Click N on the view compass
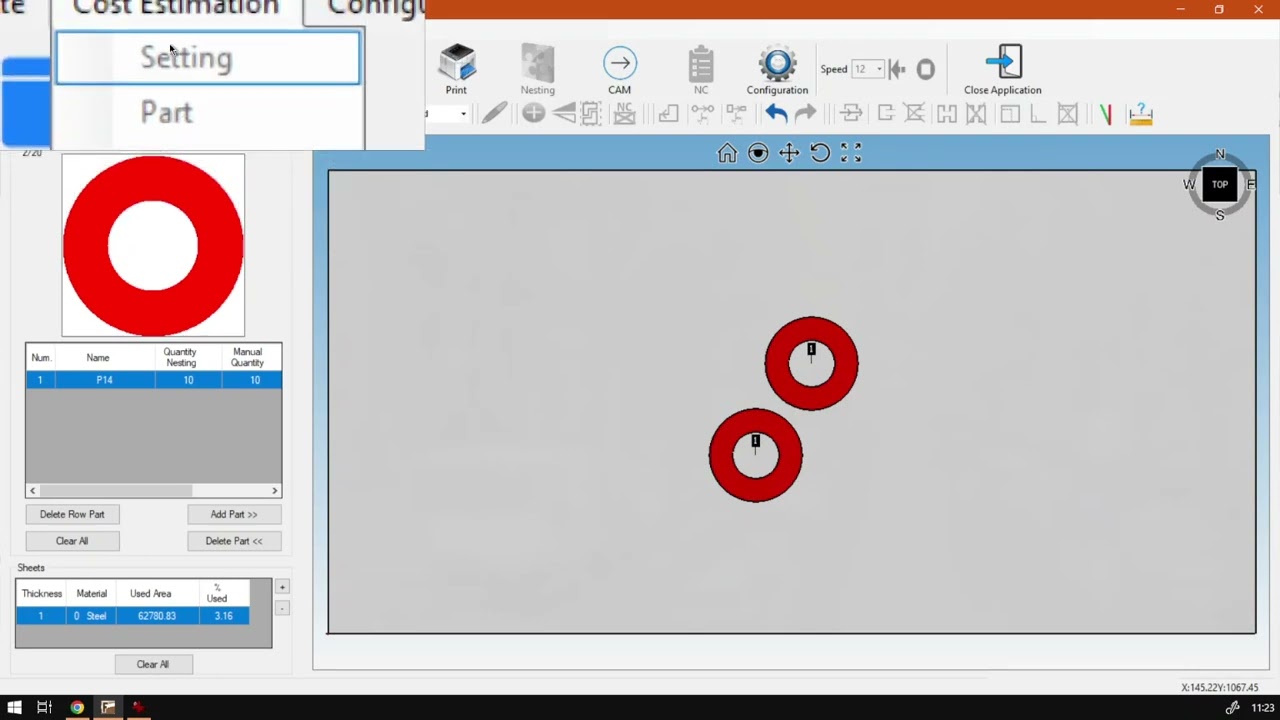This screenshot has height=720, width=1280. (1220, 155)
